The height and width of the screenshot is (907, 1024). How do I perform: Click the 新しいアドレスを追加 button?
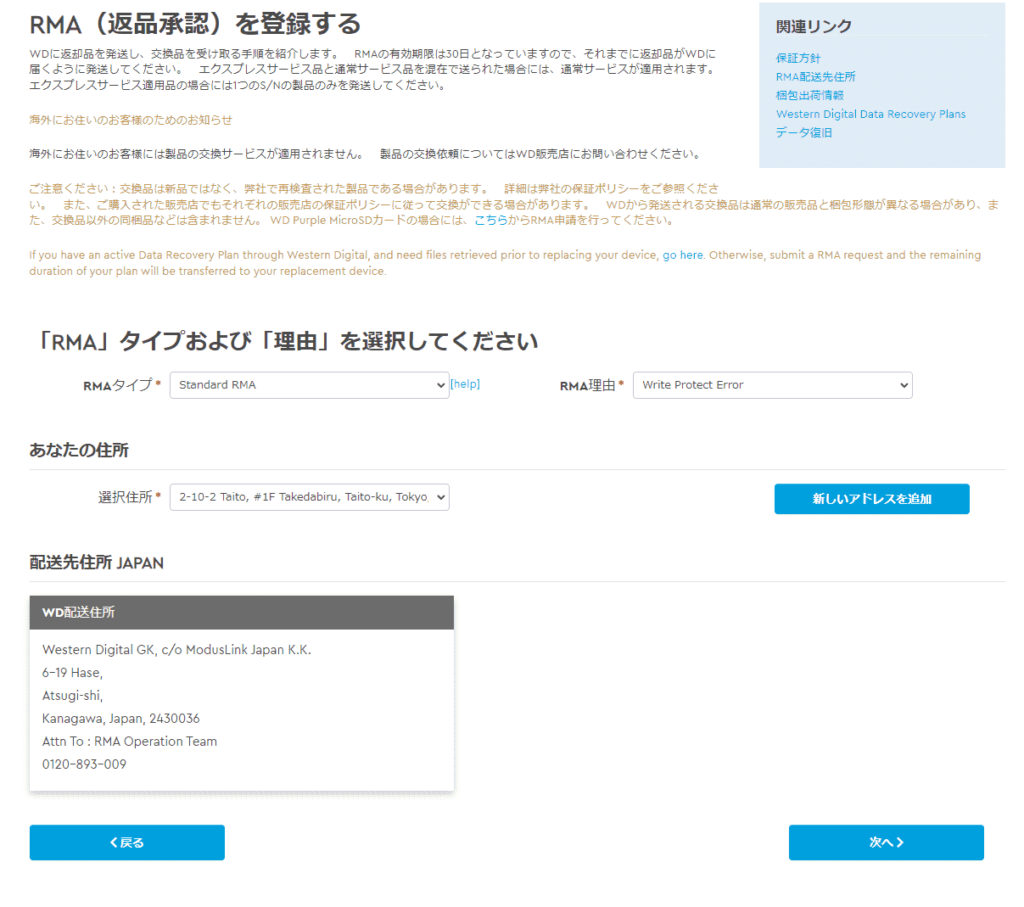click(871, 499)
